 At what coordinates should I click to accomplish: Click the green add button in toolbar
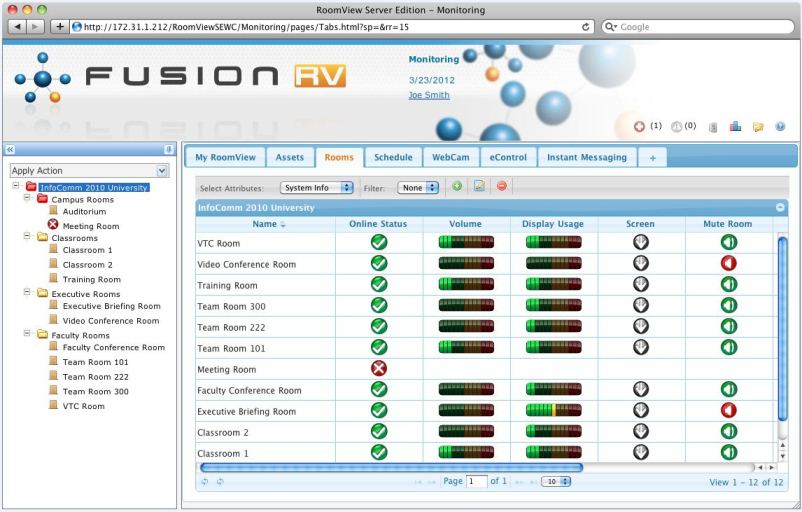coord(457,187)
